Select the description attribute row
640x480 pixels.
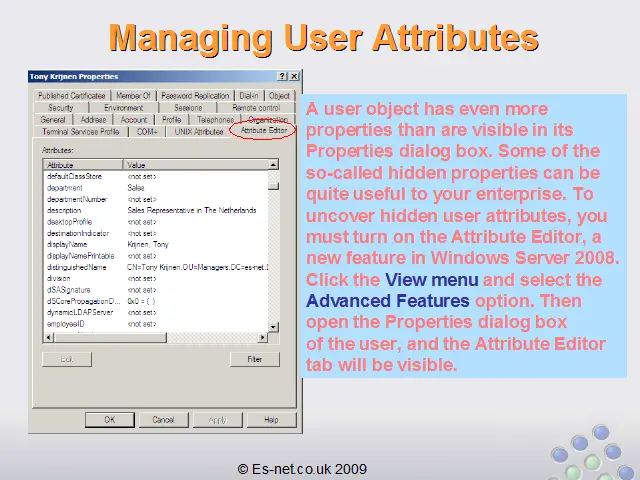[65, 210]
